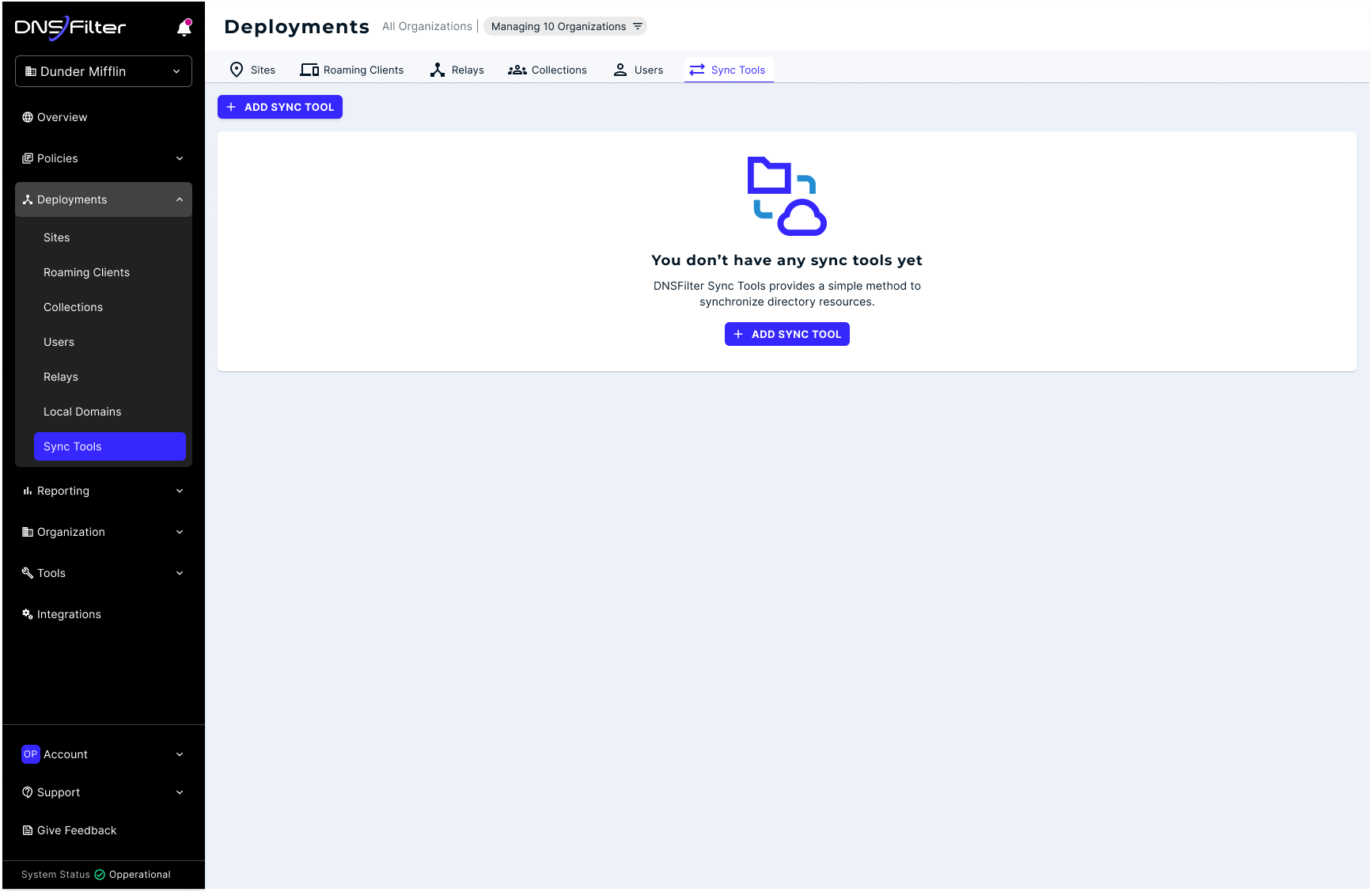Click the Policies sidebar icon
The width and height of the screenshot is (1372, 892).
click(x=28, y=158)
